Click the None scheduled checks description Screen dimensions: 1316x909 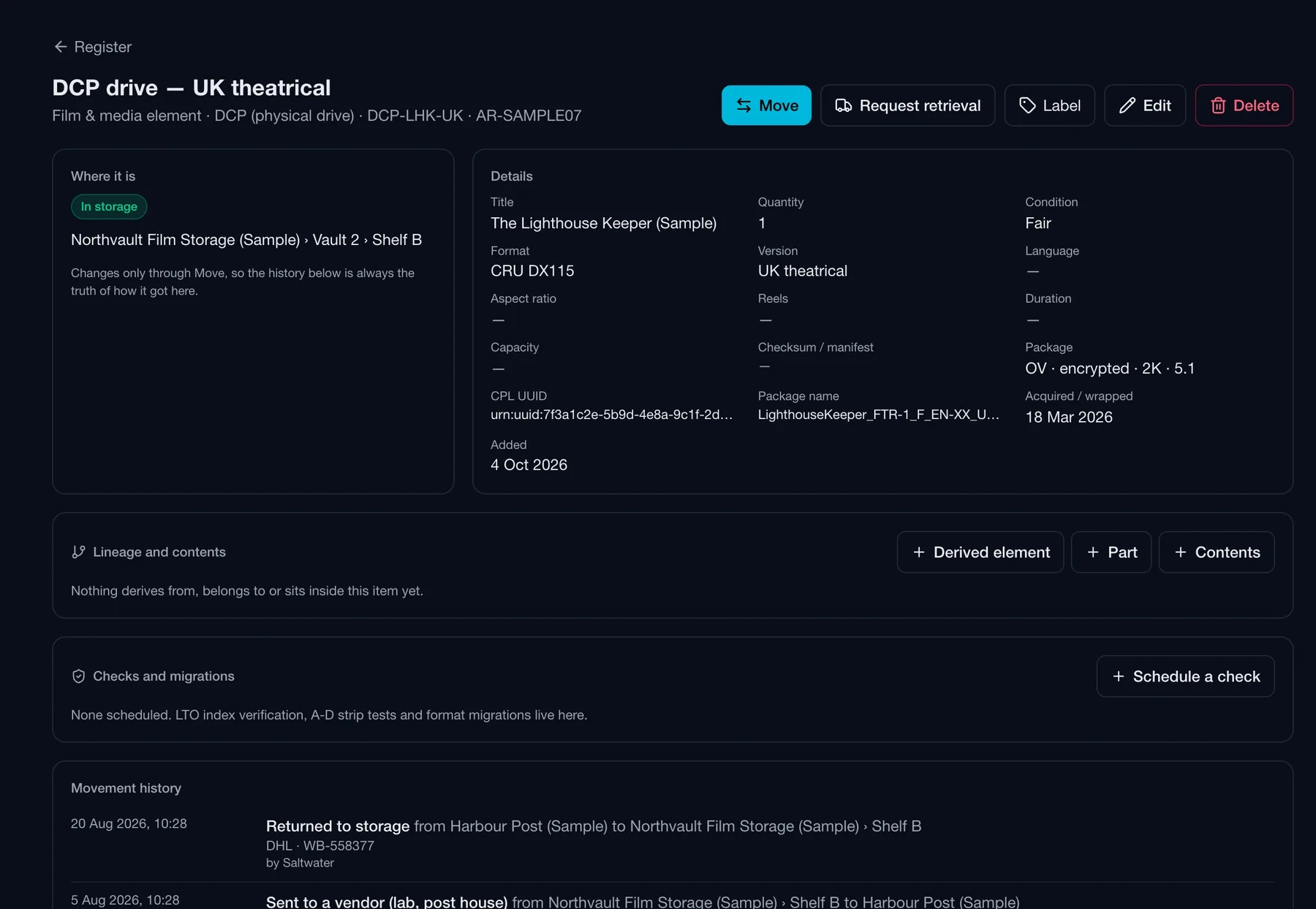329,715
